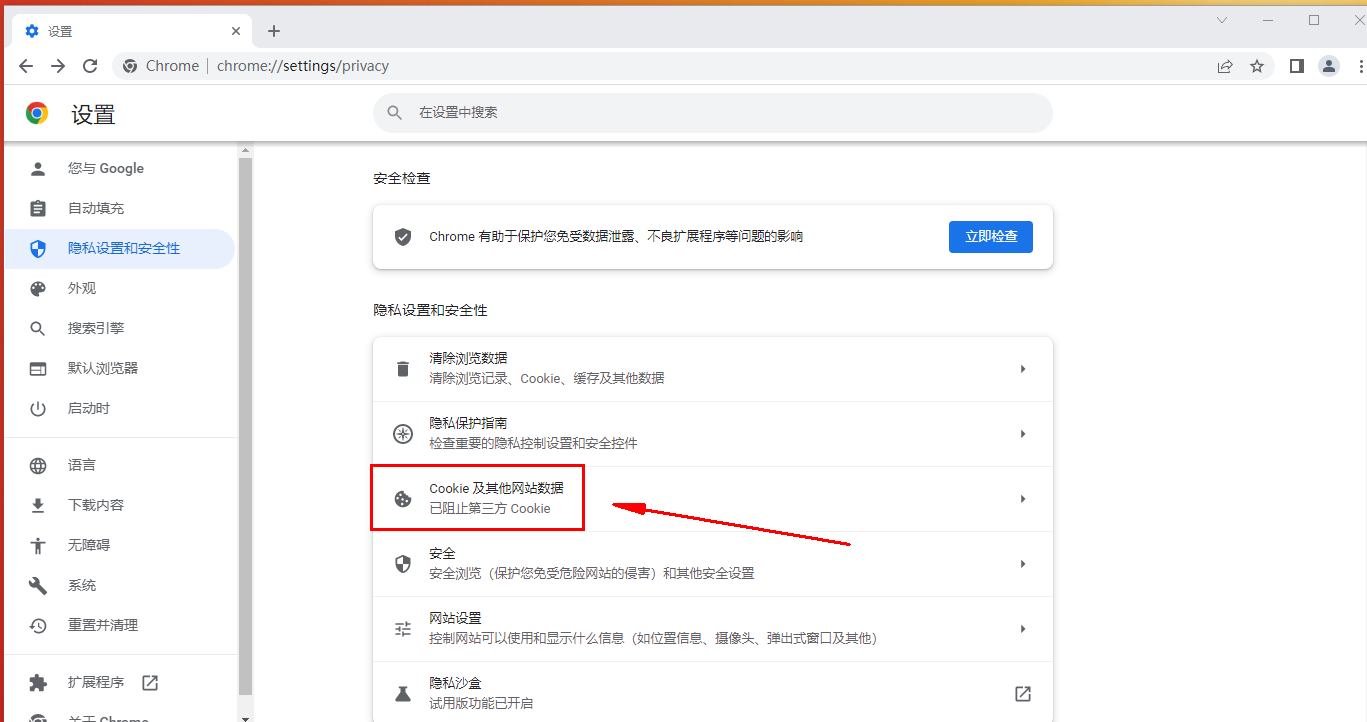Click the sidebar vertical scrollbar
The height and width of the screenshot is (722, 1367).
click(x=245, y=420)
